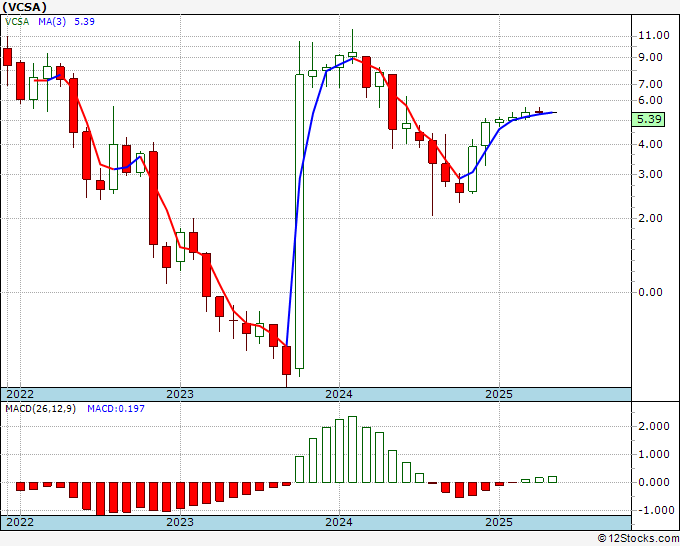This screenshot has width=680, height=546.
Task: Click the 2.000 MACD axis label
Action: (654, 426)
